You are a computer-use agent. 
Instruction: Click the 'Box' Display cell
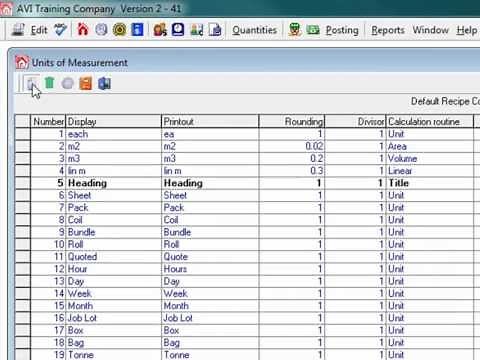114,330
